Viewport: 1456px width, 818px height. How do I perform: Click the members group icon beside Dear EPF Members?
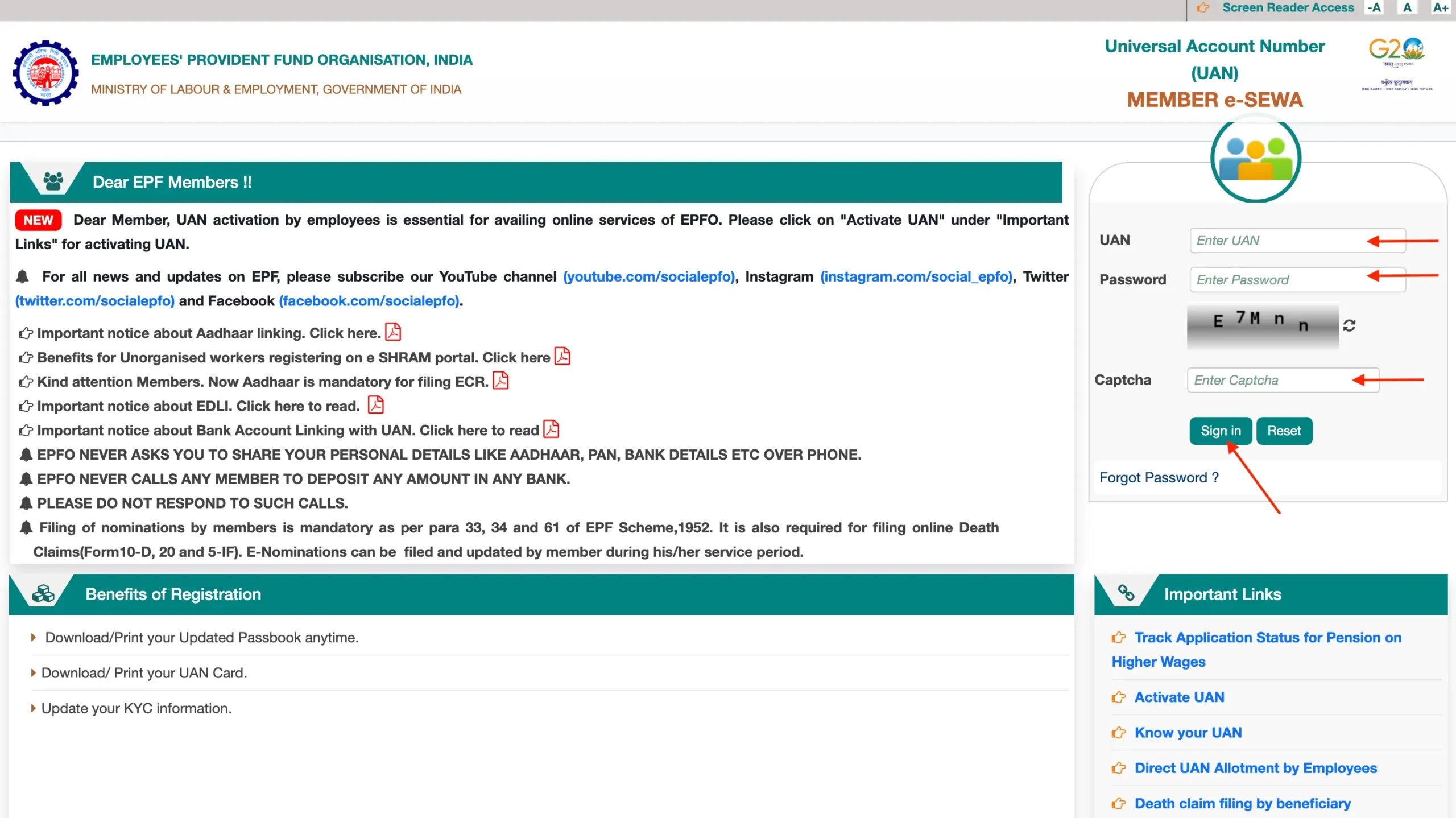click(x=53, y=181)
